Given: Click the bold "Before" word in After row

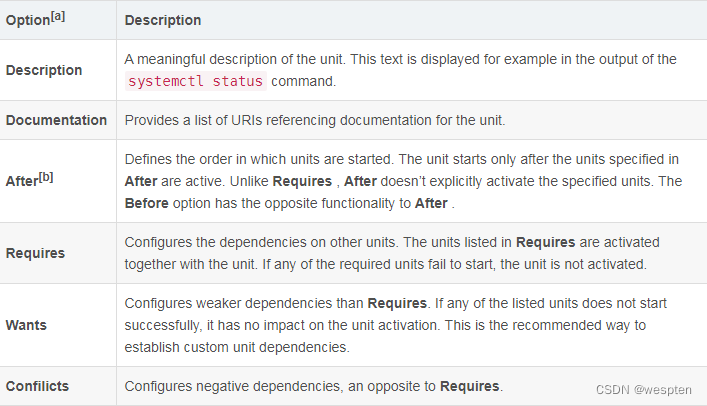Looking at the screenshot, I should (x=148, y=202).
